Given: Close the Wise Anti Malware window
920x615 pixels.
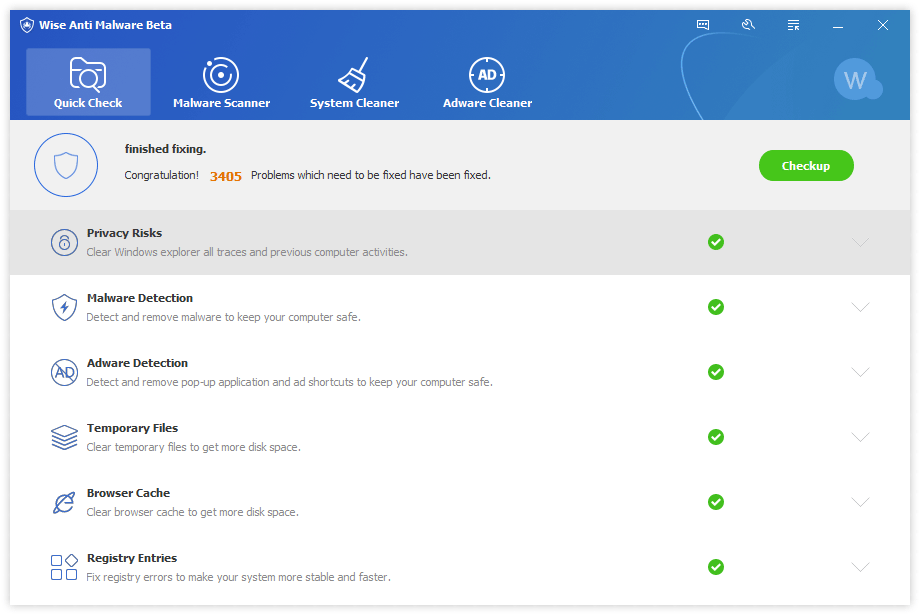Looking at the screenshot, I should [882, 25].
